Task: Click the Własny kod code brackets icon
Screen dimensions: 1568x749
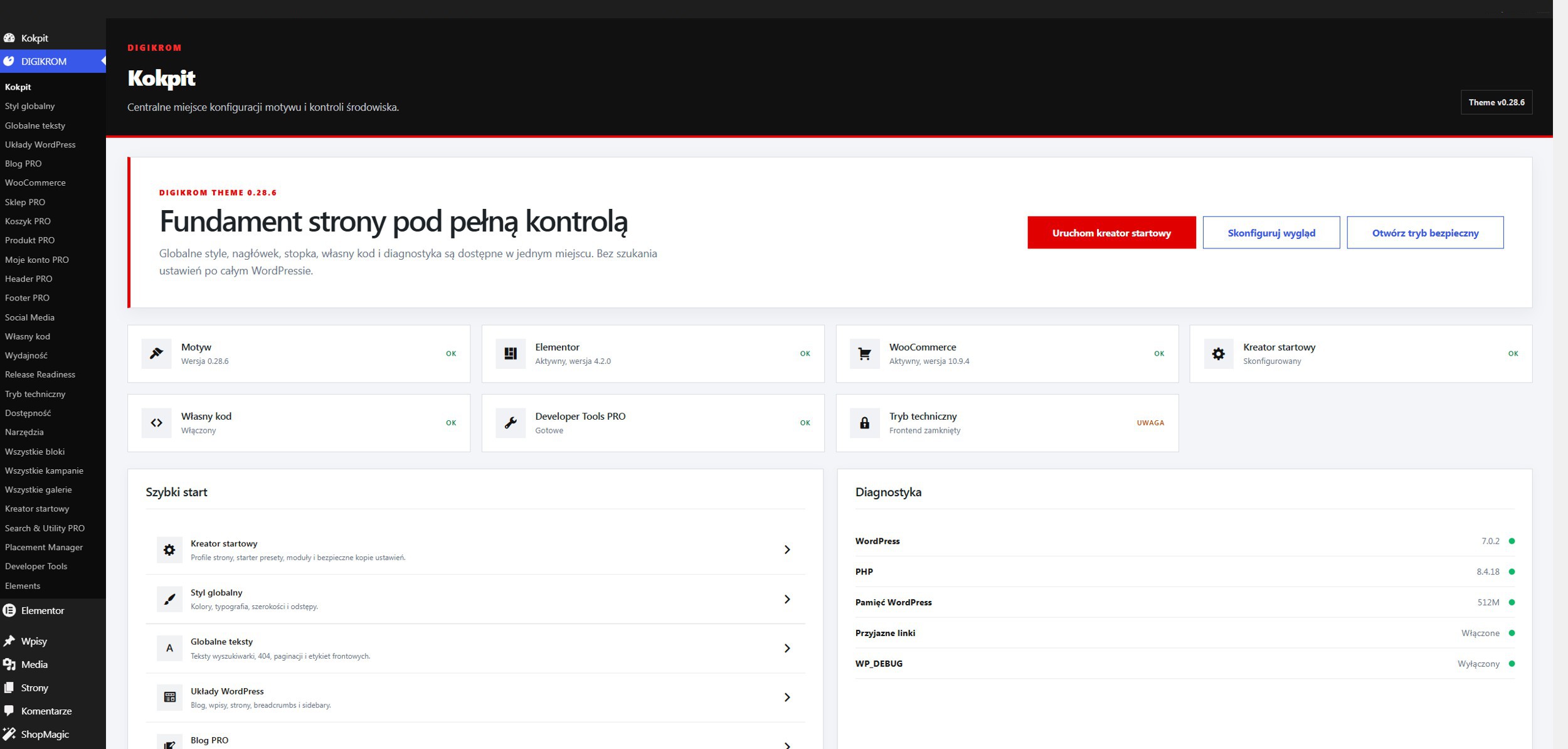Action: [x=156, y=423]
